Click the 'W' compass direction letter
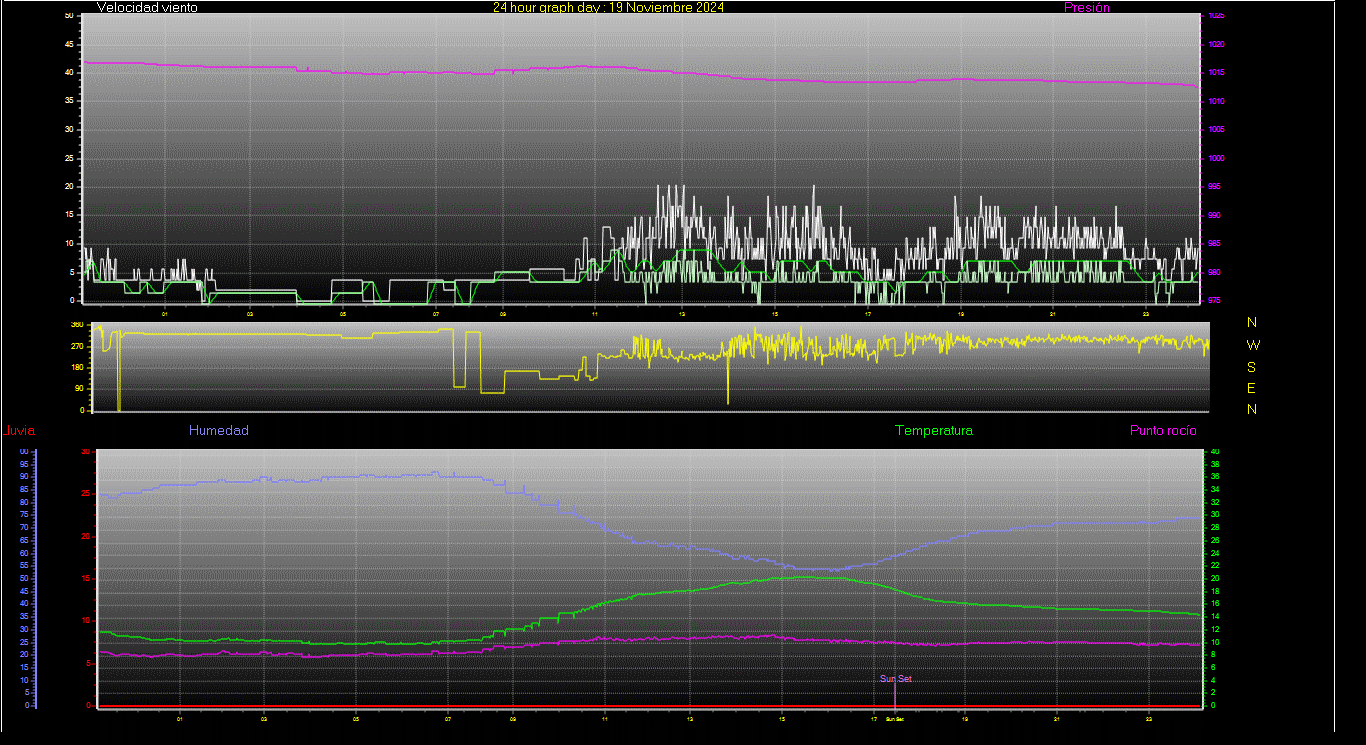This screenshot has width=1366, height=745. click(x=1253, y=344)
